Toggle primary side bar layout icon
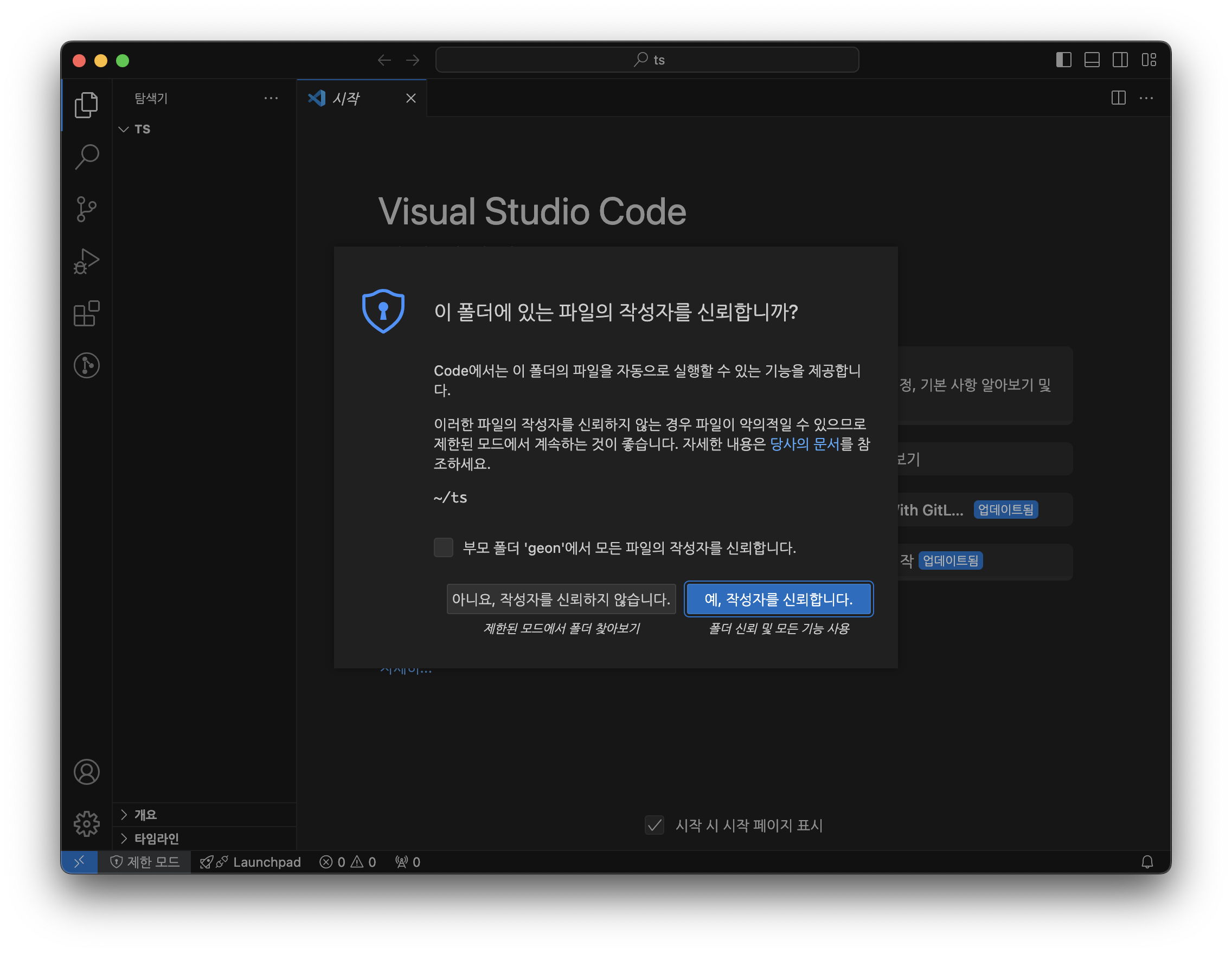1232x954 pixels. pos(1063,60)
